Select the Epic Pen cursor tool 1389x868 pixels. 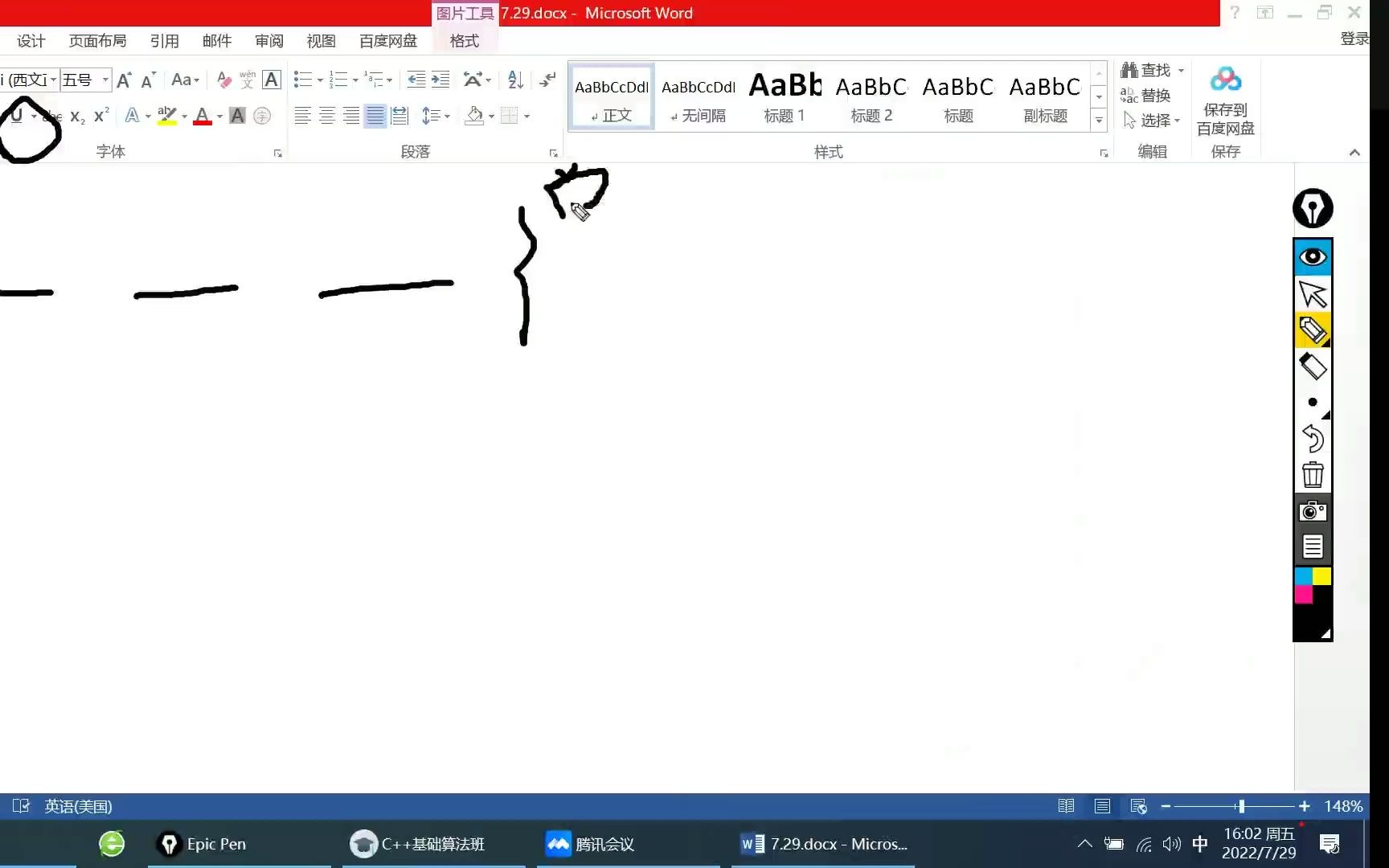tap(1312, 293)
